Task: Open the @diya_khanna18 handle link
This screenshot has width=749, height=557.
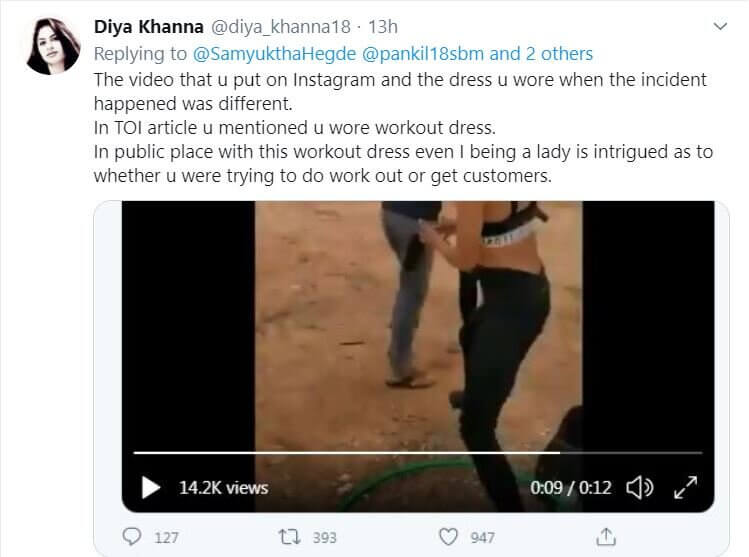Action: click(270, 24)
